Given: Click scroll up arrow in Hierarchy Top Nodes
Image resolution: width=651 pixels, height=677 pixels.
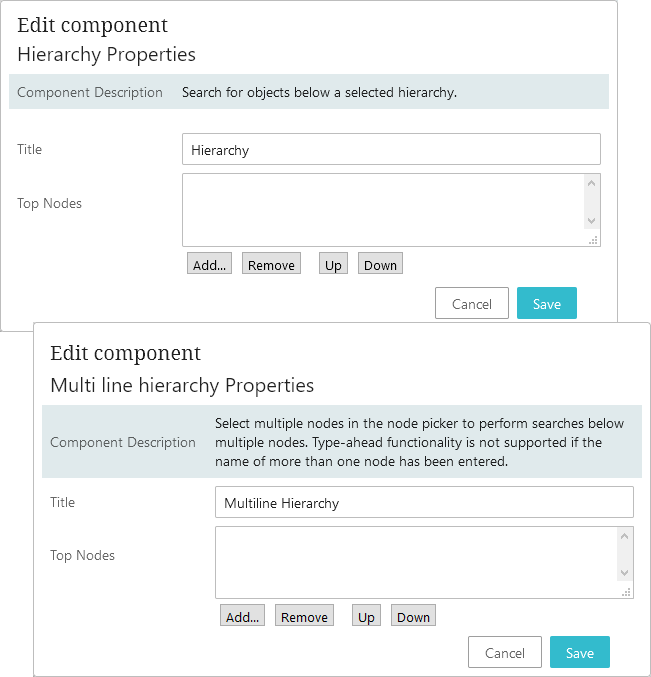Looking at the screenshot, I should [592, 184].
